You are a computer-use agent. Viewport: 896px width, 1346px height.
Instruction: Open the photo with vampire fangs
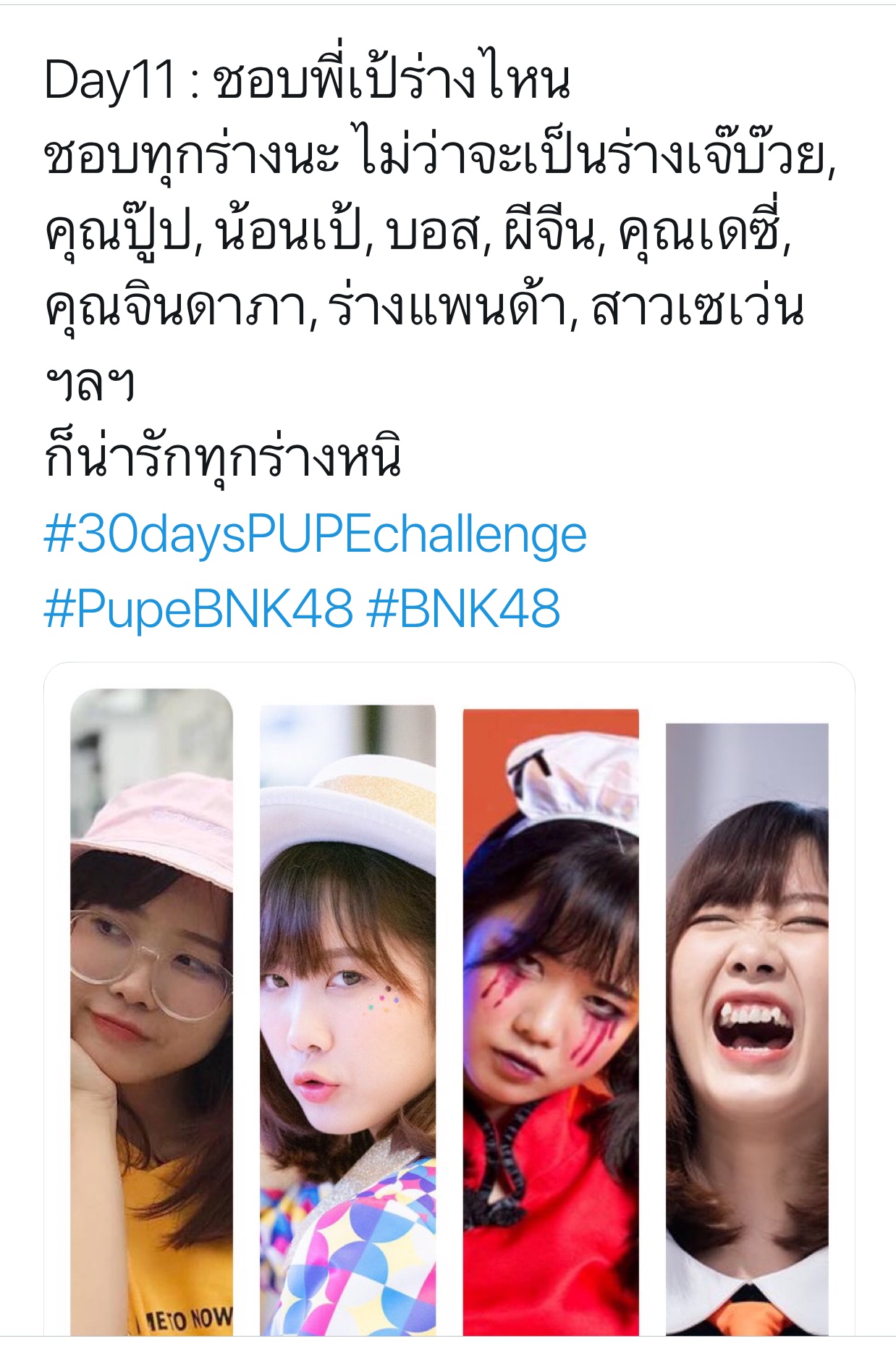[747, 1029]
